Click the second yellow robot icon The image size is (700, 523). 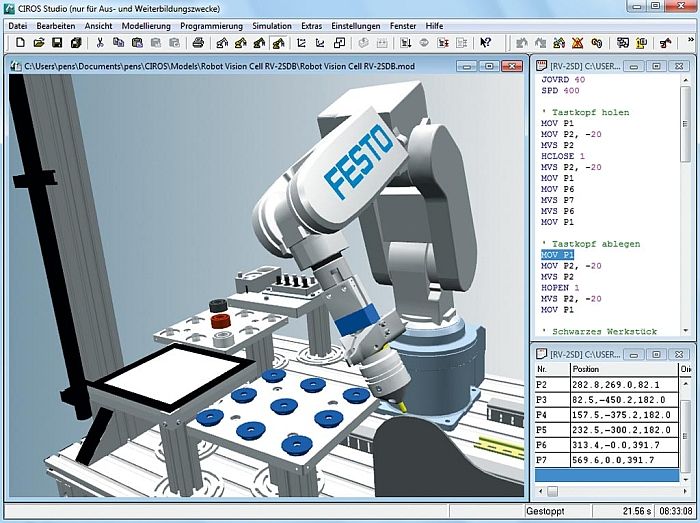click(x=241, y=43)
